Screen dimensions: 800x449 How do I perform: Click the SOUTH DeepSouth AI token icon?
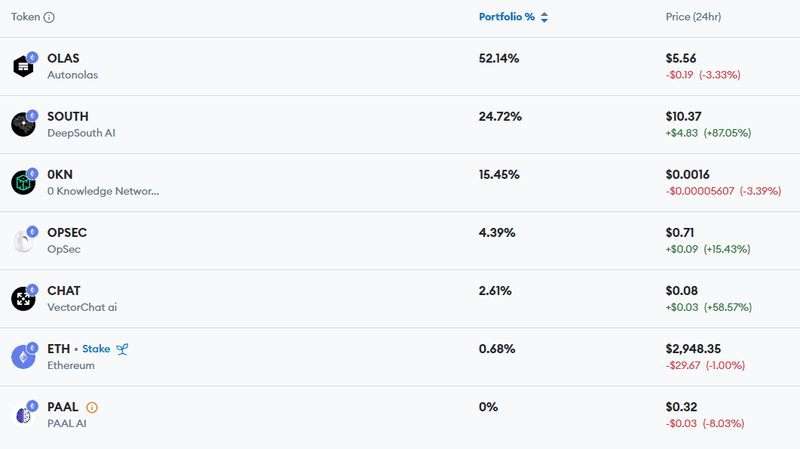coord(23,124)
